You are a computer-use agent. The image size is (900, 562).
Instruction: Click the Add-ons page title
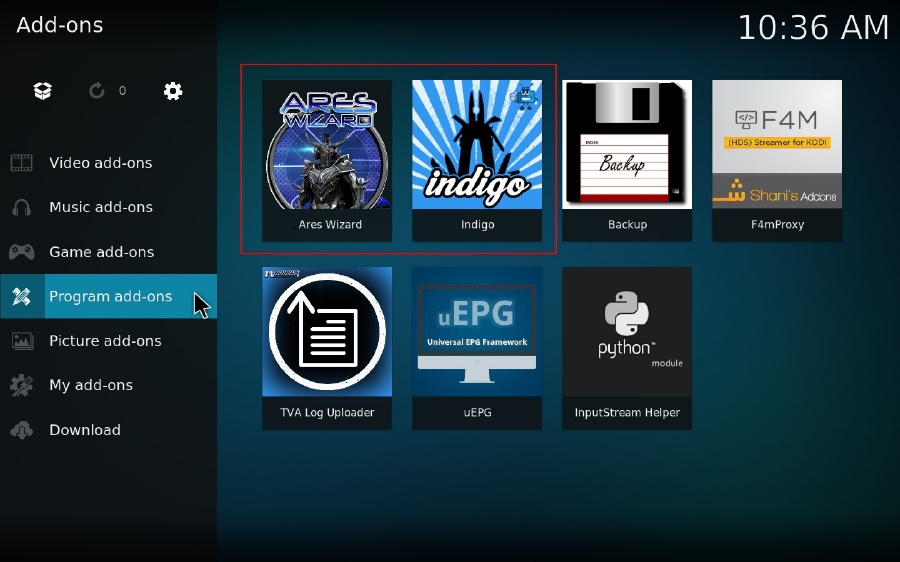click(60, 25)
